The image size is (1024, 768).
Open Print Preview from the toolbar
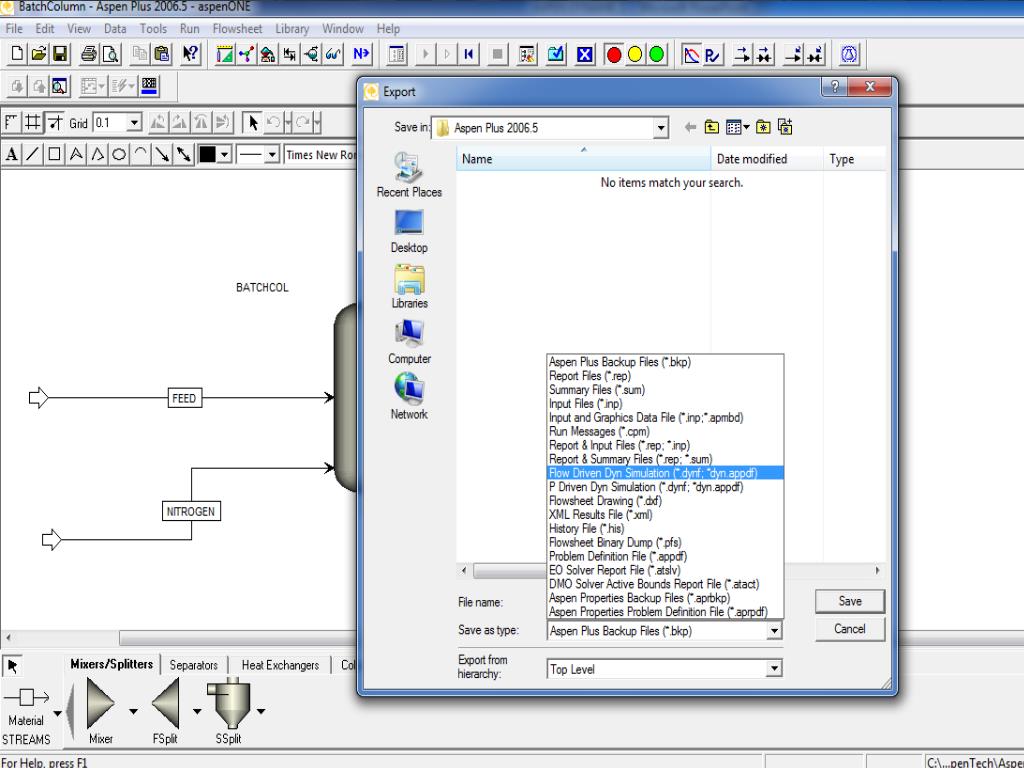pos(110,54)
